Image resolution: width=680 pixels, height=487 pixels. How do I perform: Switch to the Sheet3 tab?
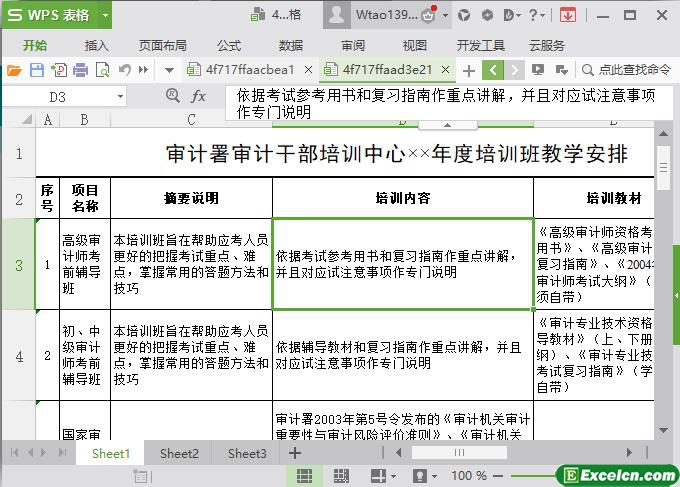[x=247, y=454]
